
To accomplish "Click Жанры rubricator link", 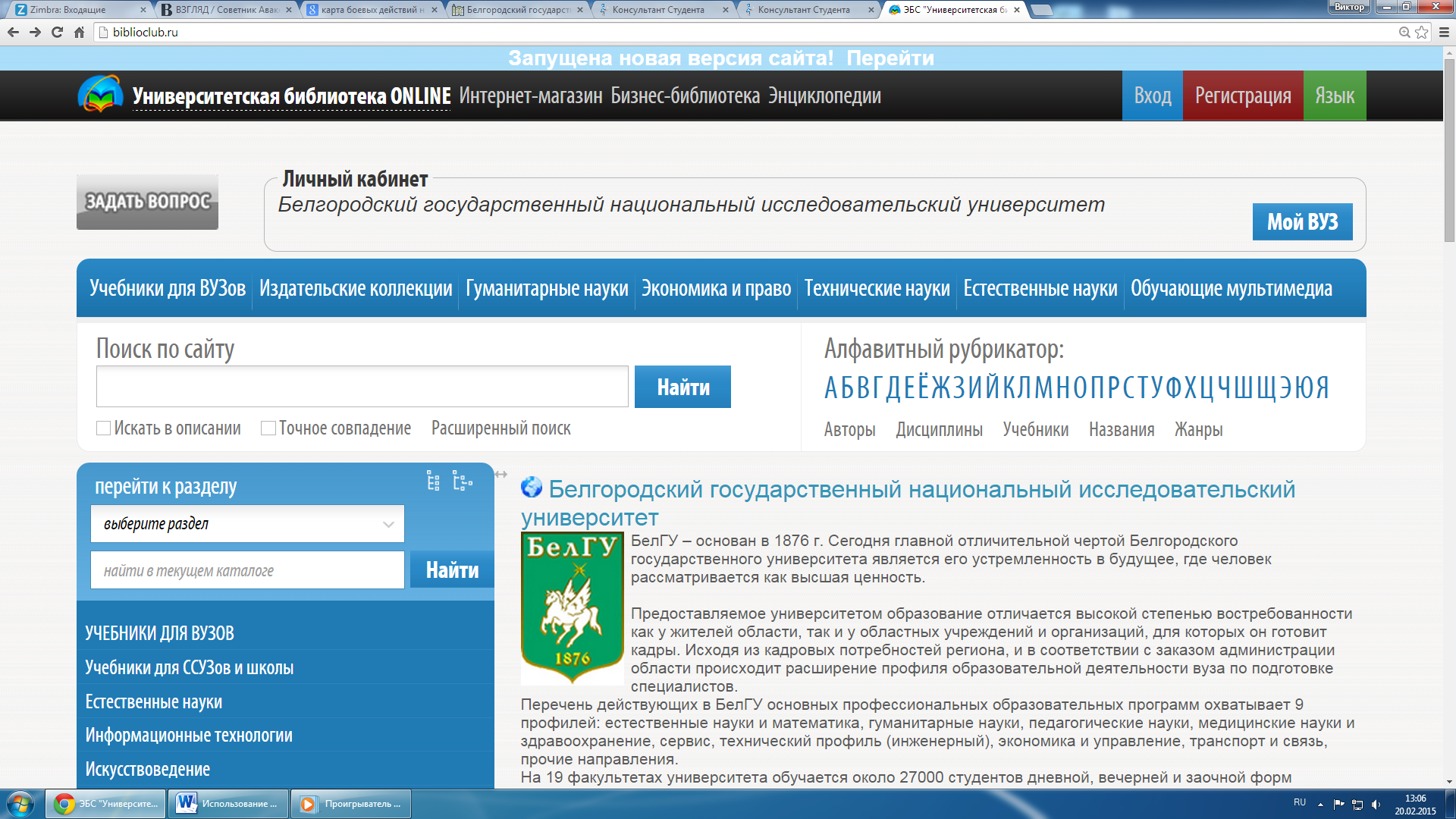I will 1198,430.
